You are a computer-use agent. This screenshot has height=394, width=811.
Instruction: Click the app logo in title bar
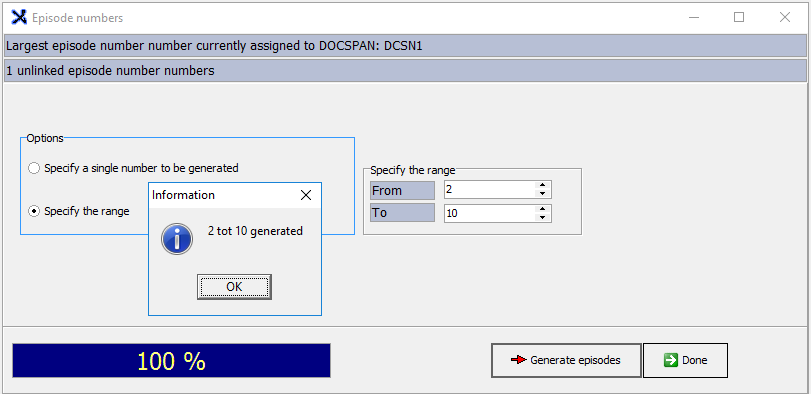(19, 18)
